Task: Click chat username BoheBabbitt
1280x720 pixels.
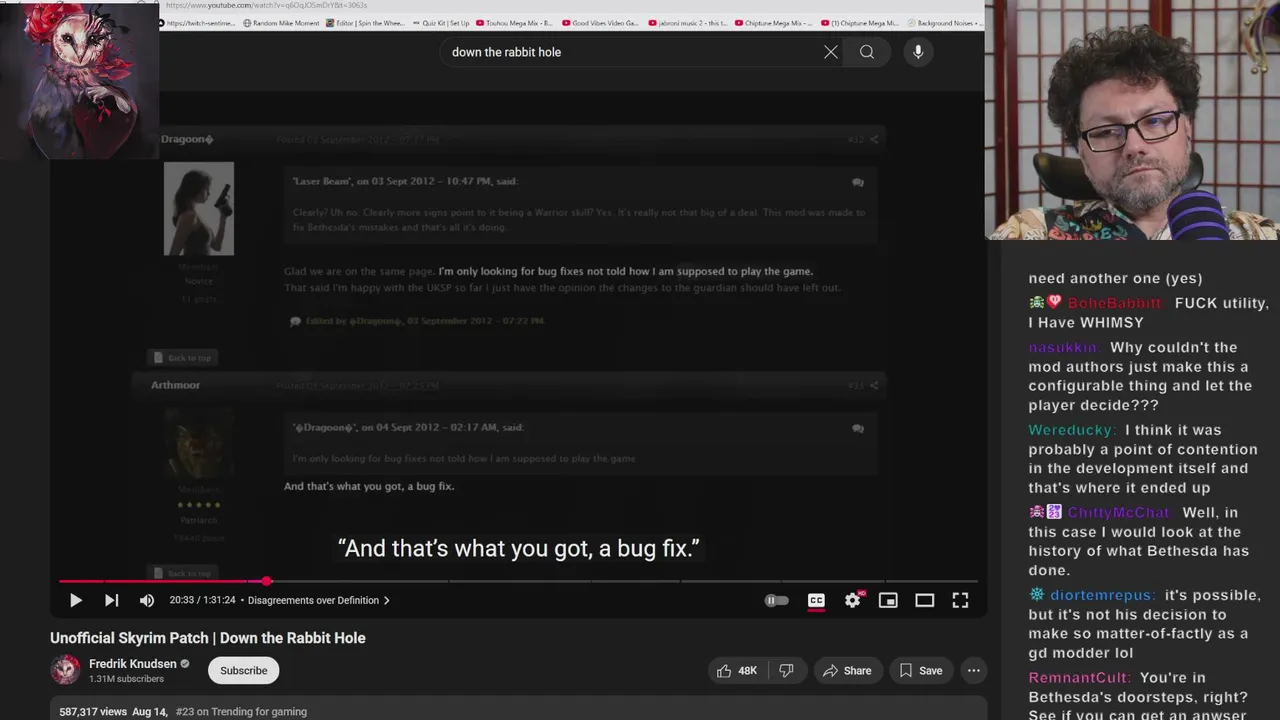Action: tap(1114, 303)
